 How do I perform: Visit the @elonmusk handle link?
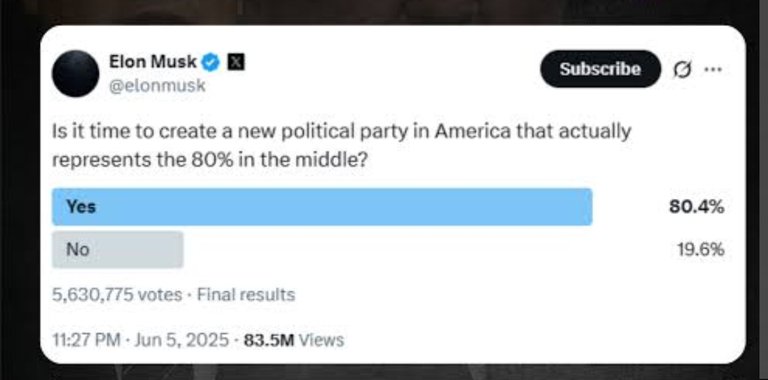click(x=157, y=86)
